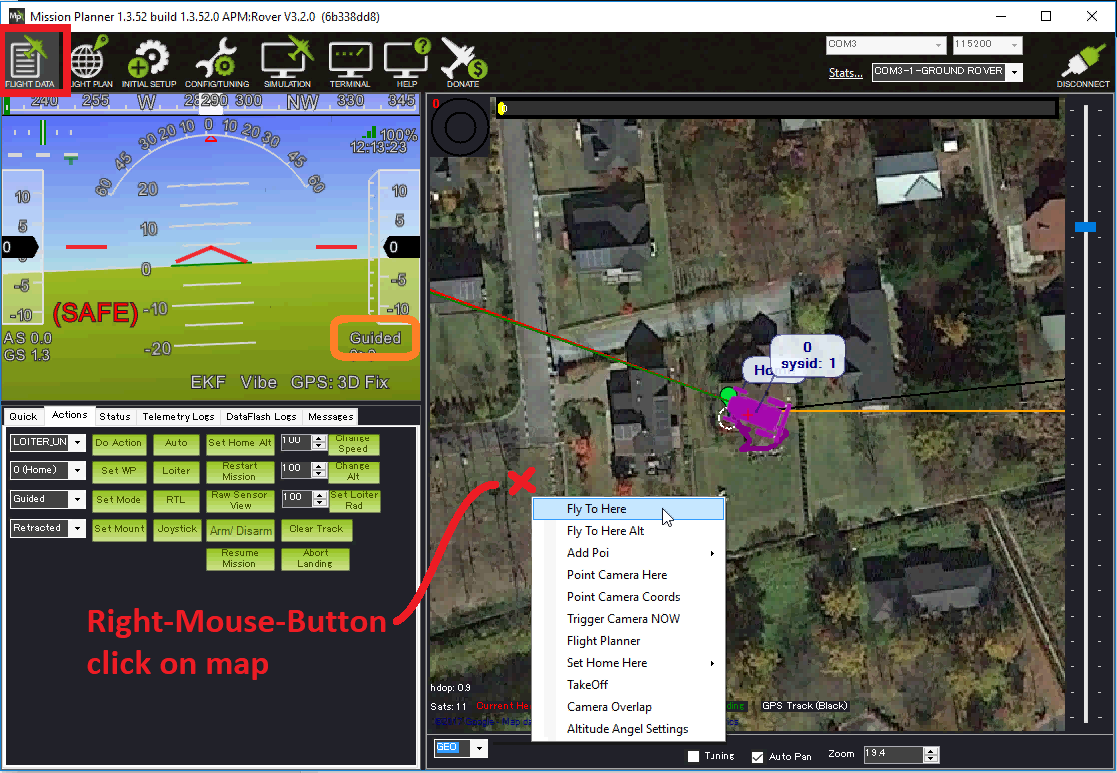Open the Guided mode dropdown

click(x=77, y=499)
